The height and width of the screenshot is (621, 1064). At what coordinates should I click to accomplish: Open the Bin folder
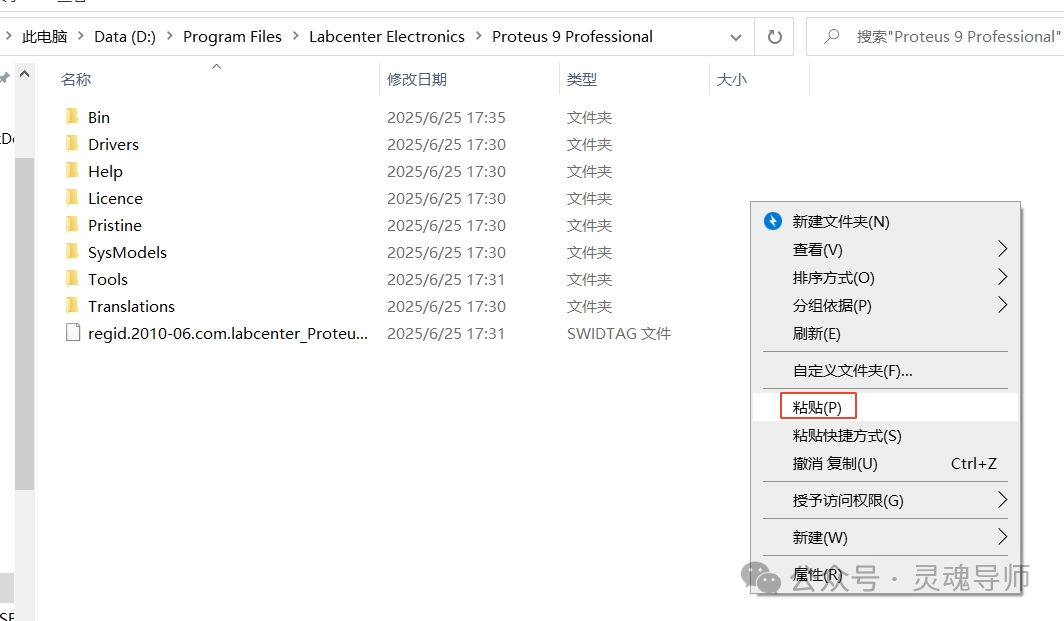point(97,116)
